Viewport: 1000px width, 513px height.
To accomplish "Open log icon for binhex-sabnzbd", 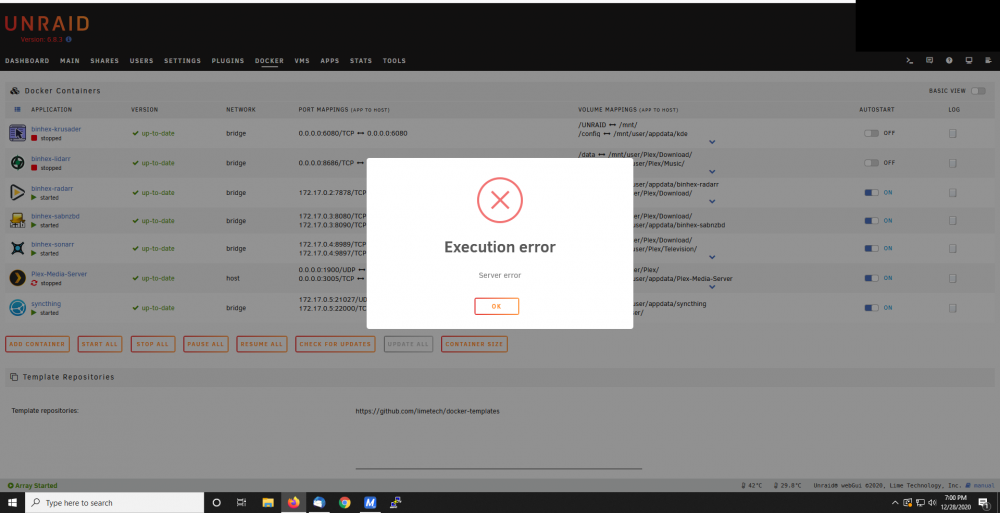I will (953, 221).
